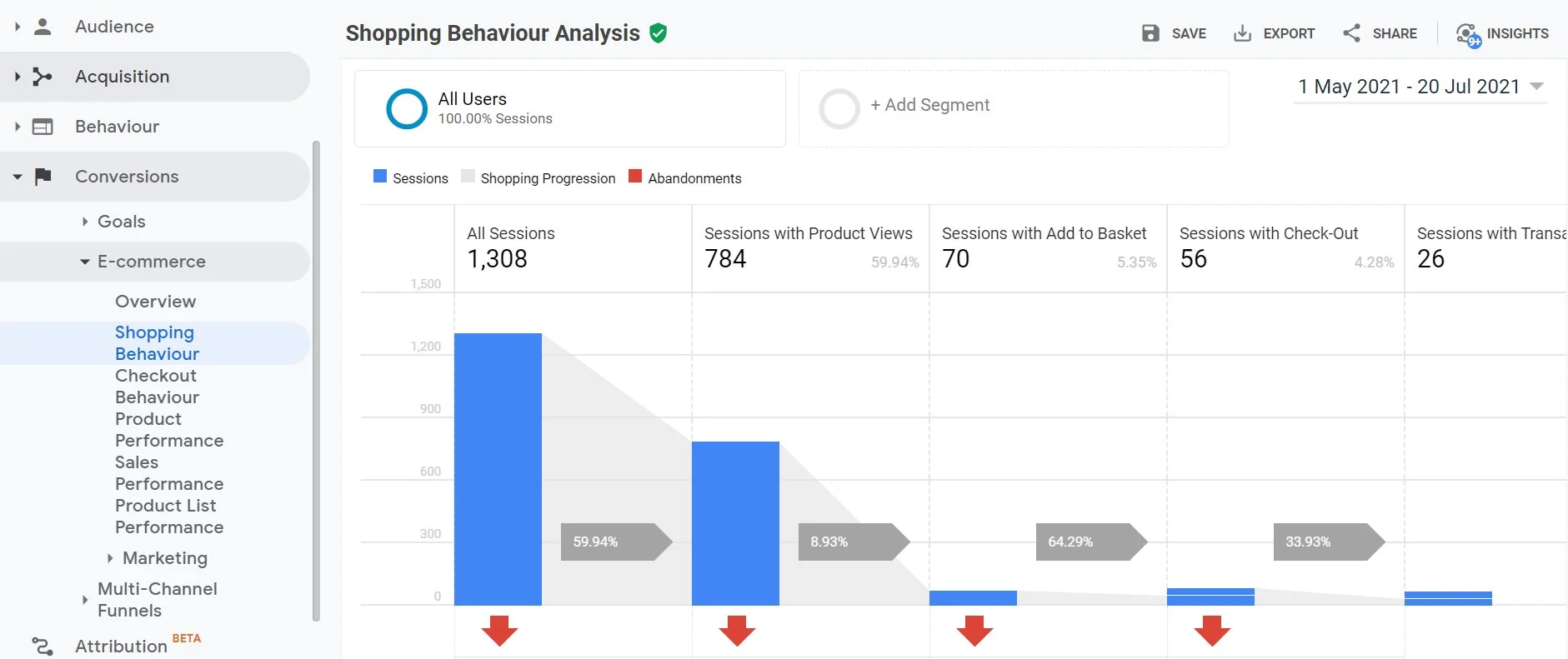Viewport: 1568px width, 659px height.
Task: Click the sidebar scrollbar
Action: (316, 375)
